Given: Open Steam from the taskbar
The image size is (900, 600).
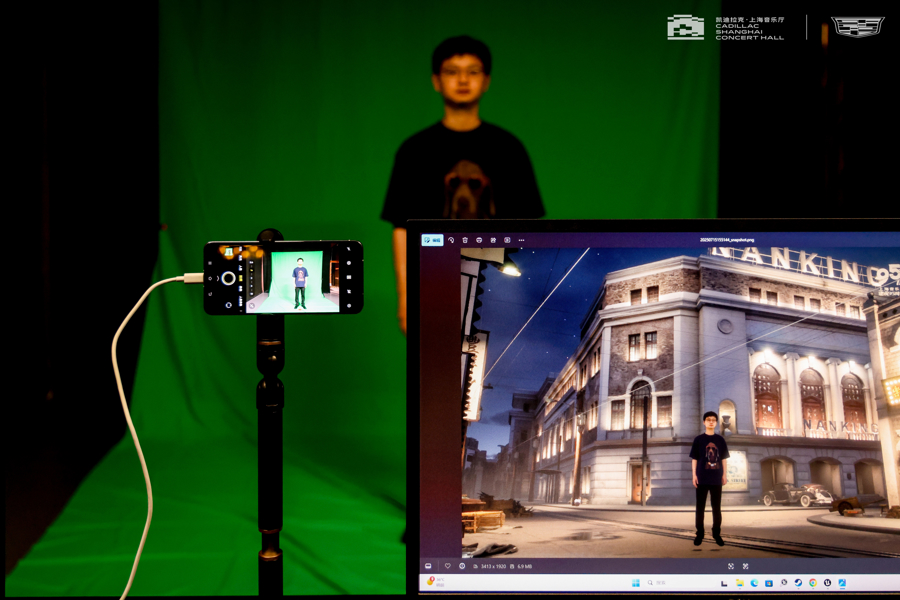Looking at the screenshot, I should pos(798,583).
